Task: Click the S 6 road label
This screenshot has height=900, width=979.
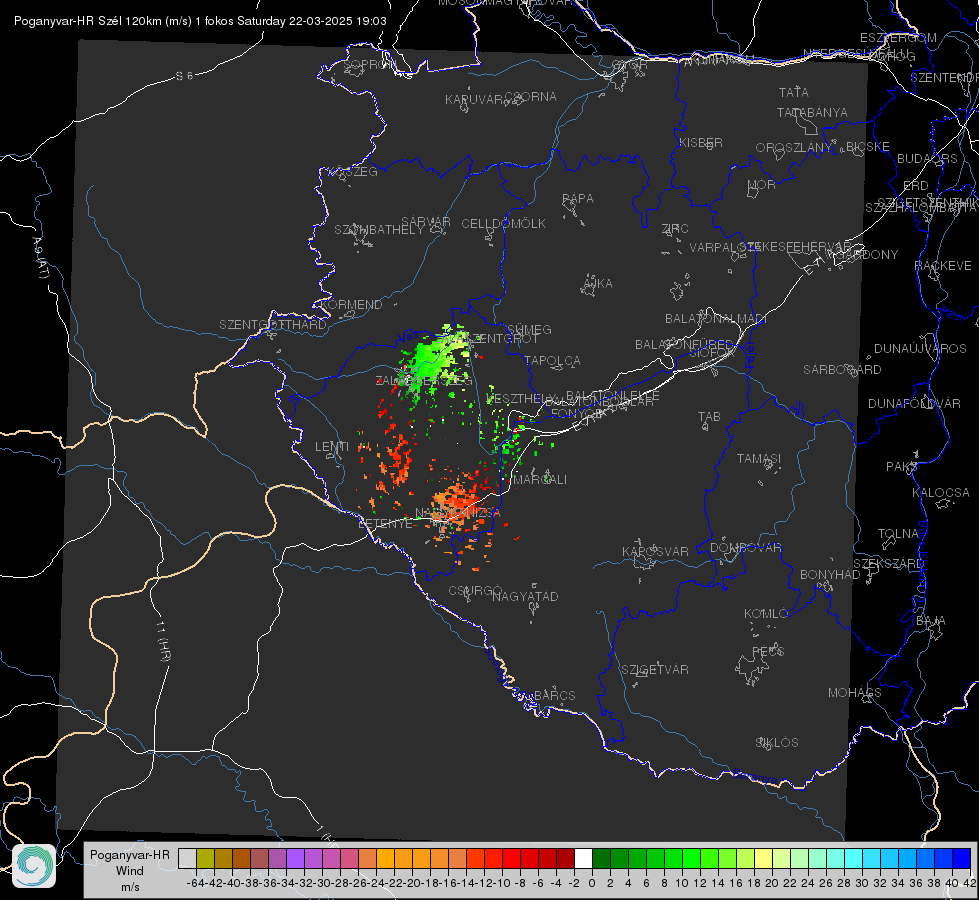Action: tap(184, 76)
